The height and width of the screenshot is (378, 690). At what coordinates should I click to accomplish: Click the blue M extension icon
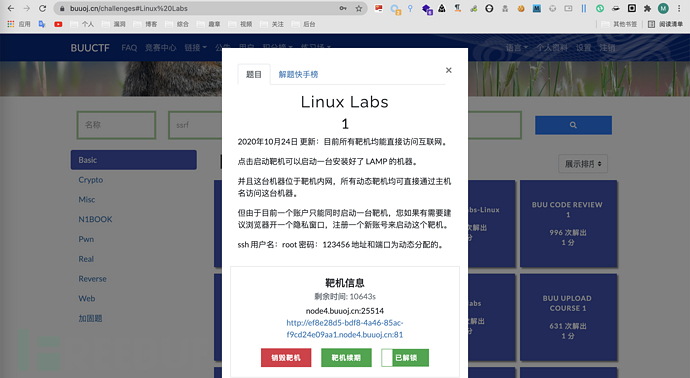pos(537,8)
